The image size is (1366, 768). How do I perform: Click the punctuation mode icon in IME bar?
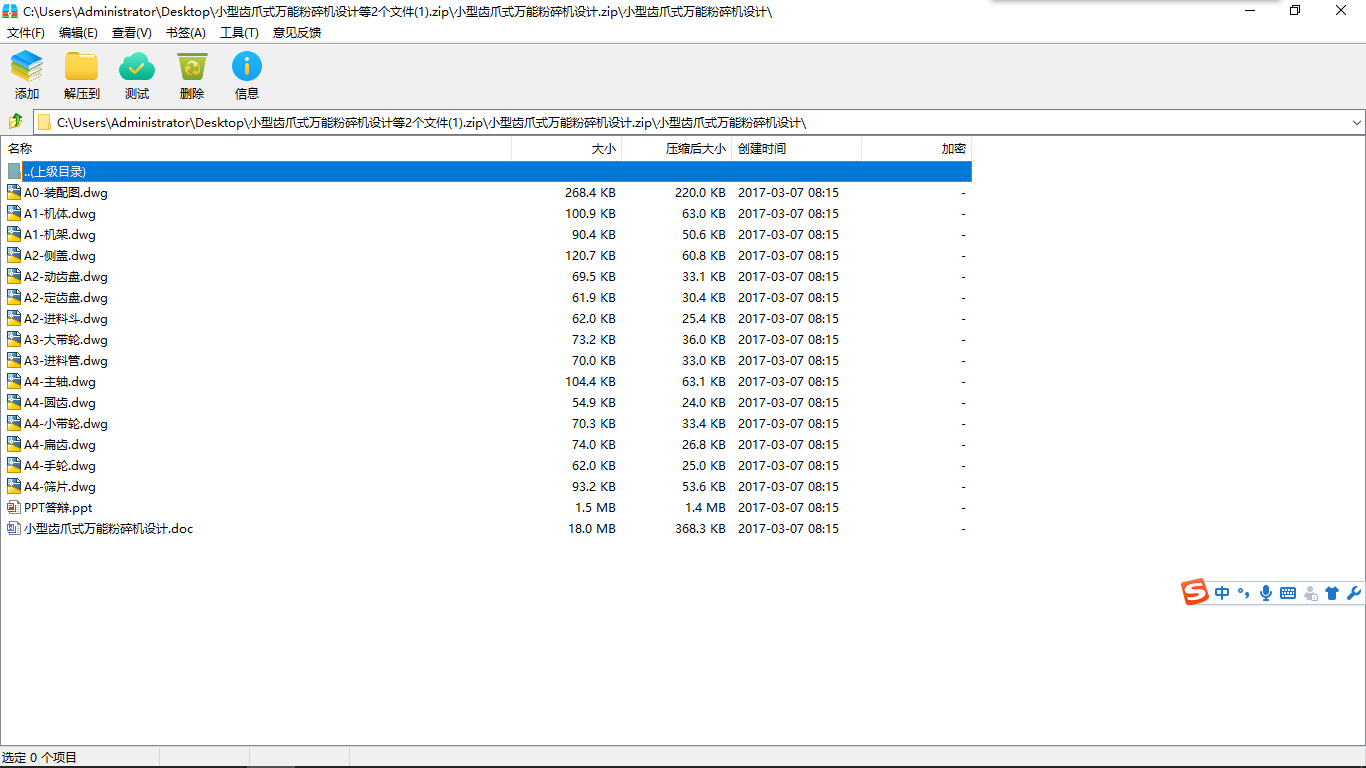coord(1244,593)
